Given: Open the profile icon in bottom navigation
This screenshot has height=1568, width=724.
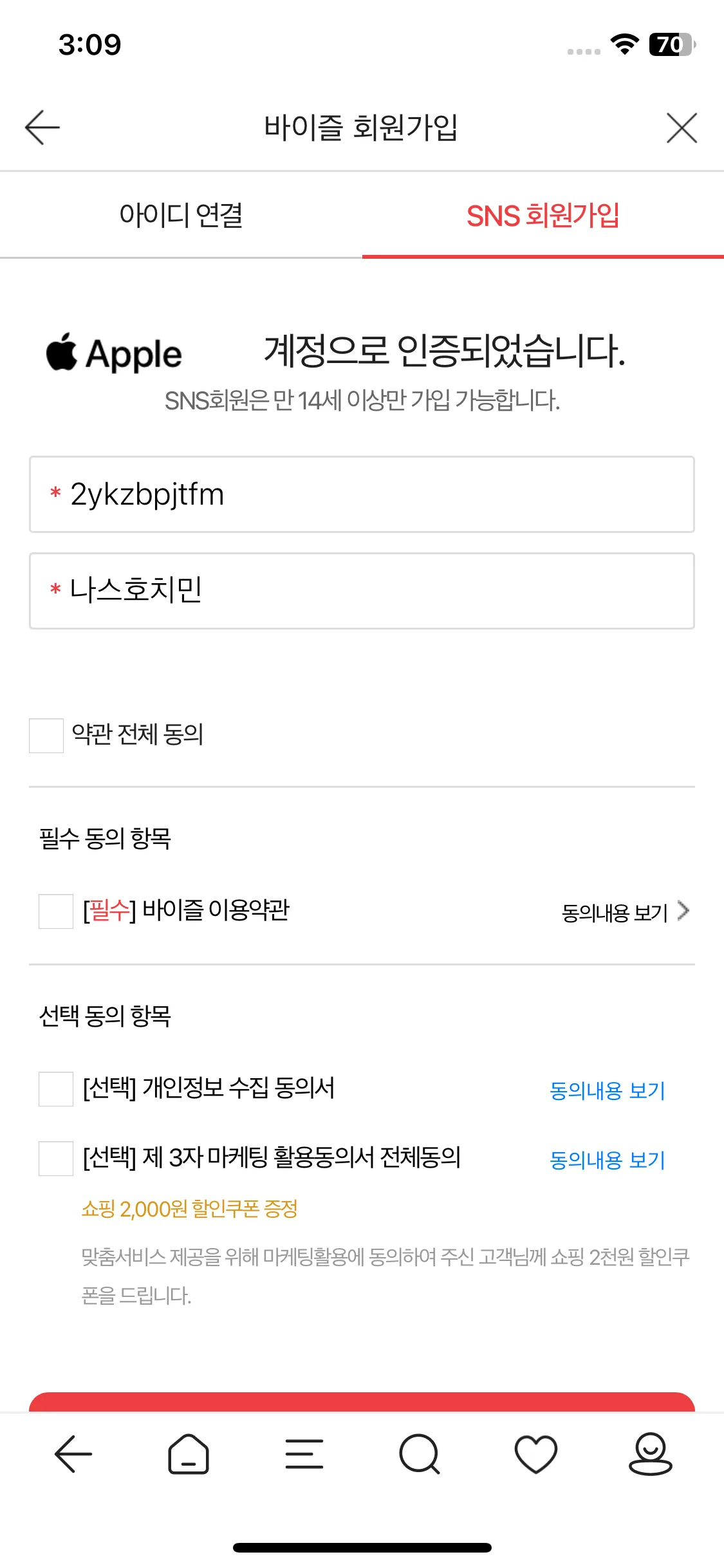Looking at the screenshot, I should tap(652, 1453).
